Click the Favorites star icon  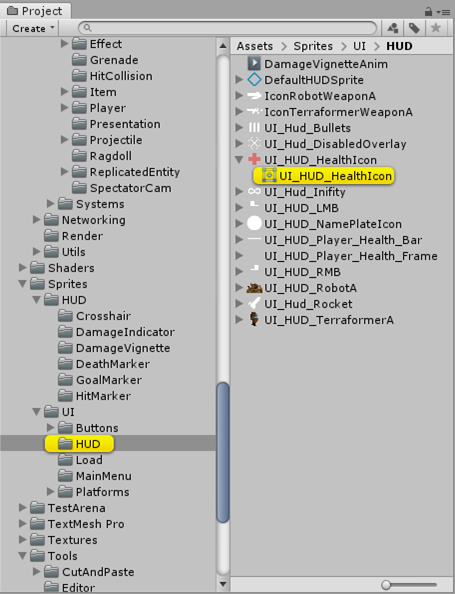(x=436, y=28)
